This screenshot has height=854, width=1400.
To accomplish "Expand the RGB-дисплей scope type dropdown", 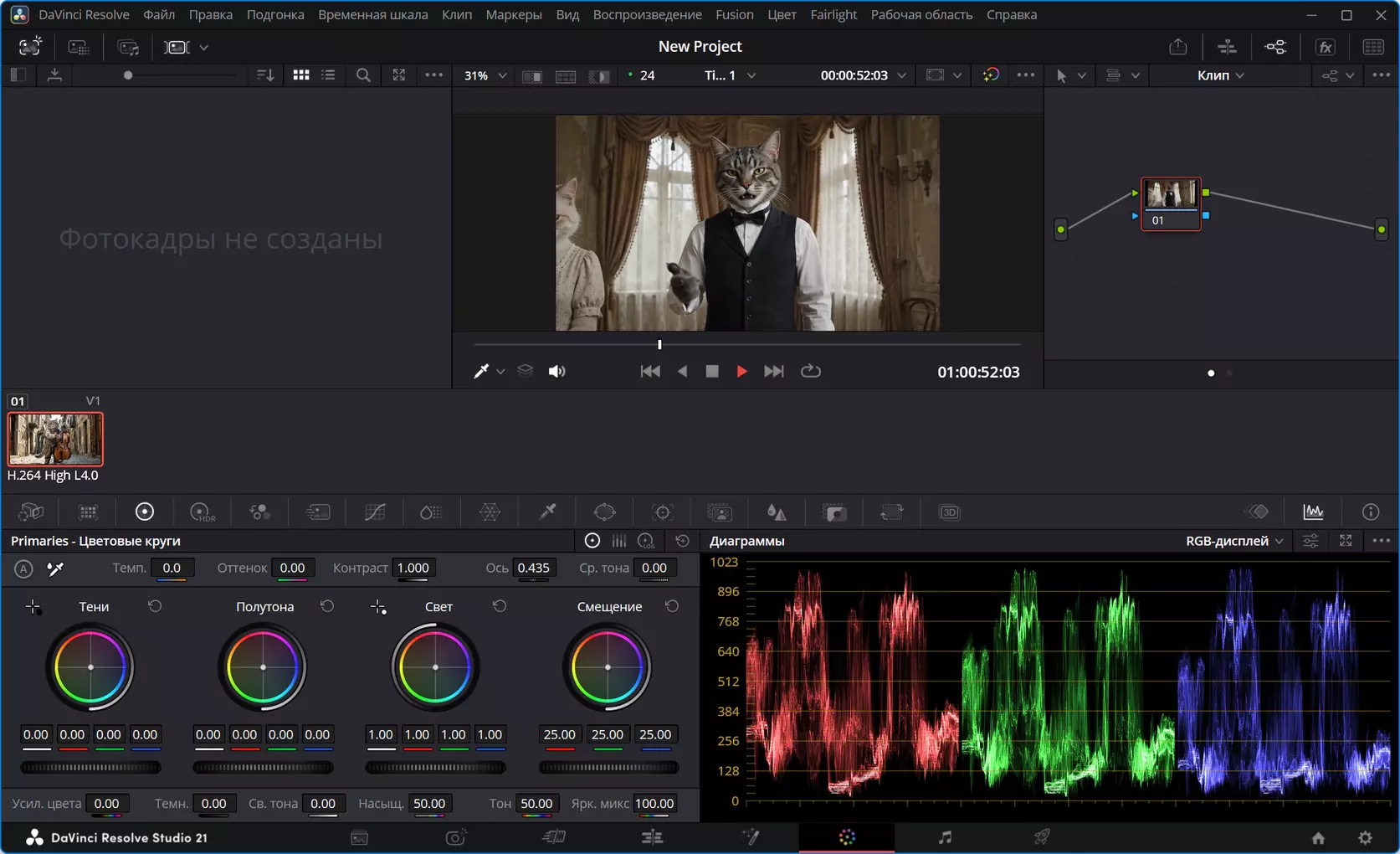I will coord(1234,541).
